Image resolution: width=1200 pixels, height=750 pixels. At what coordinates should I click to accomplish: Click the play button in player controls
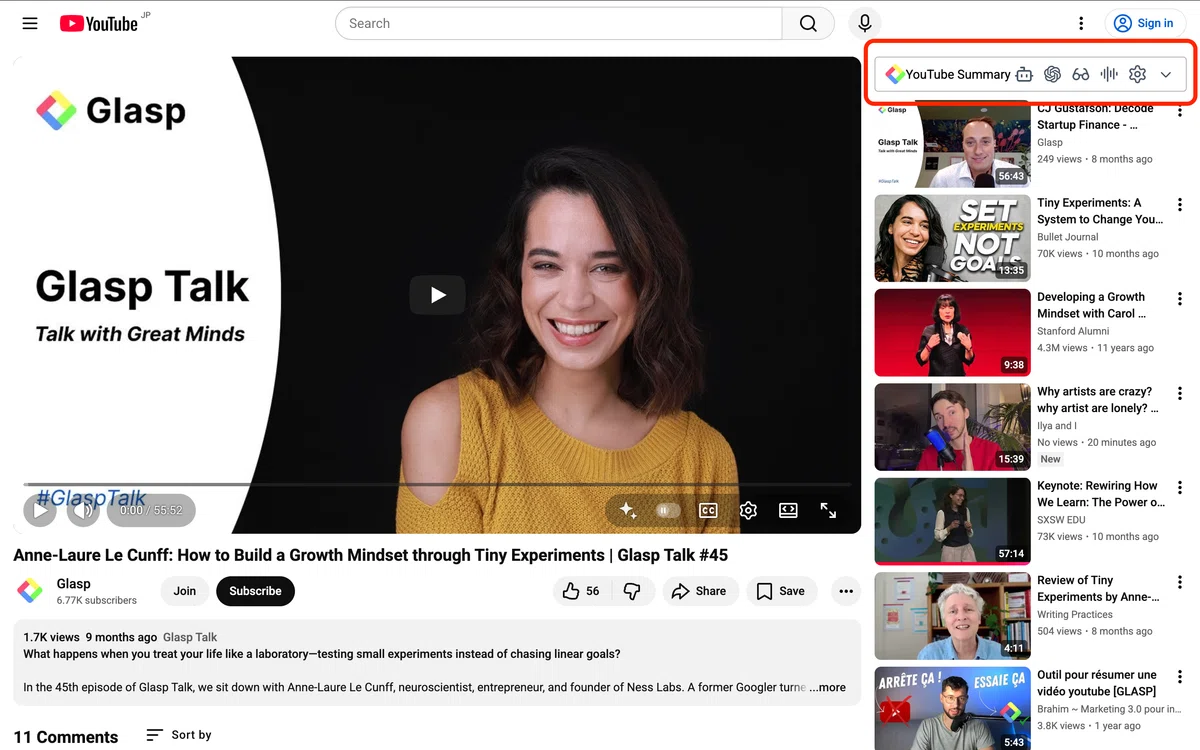pos(40,510)
